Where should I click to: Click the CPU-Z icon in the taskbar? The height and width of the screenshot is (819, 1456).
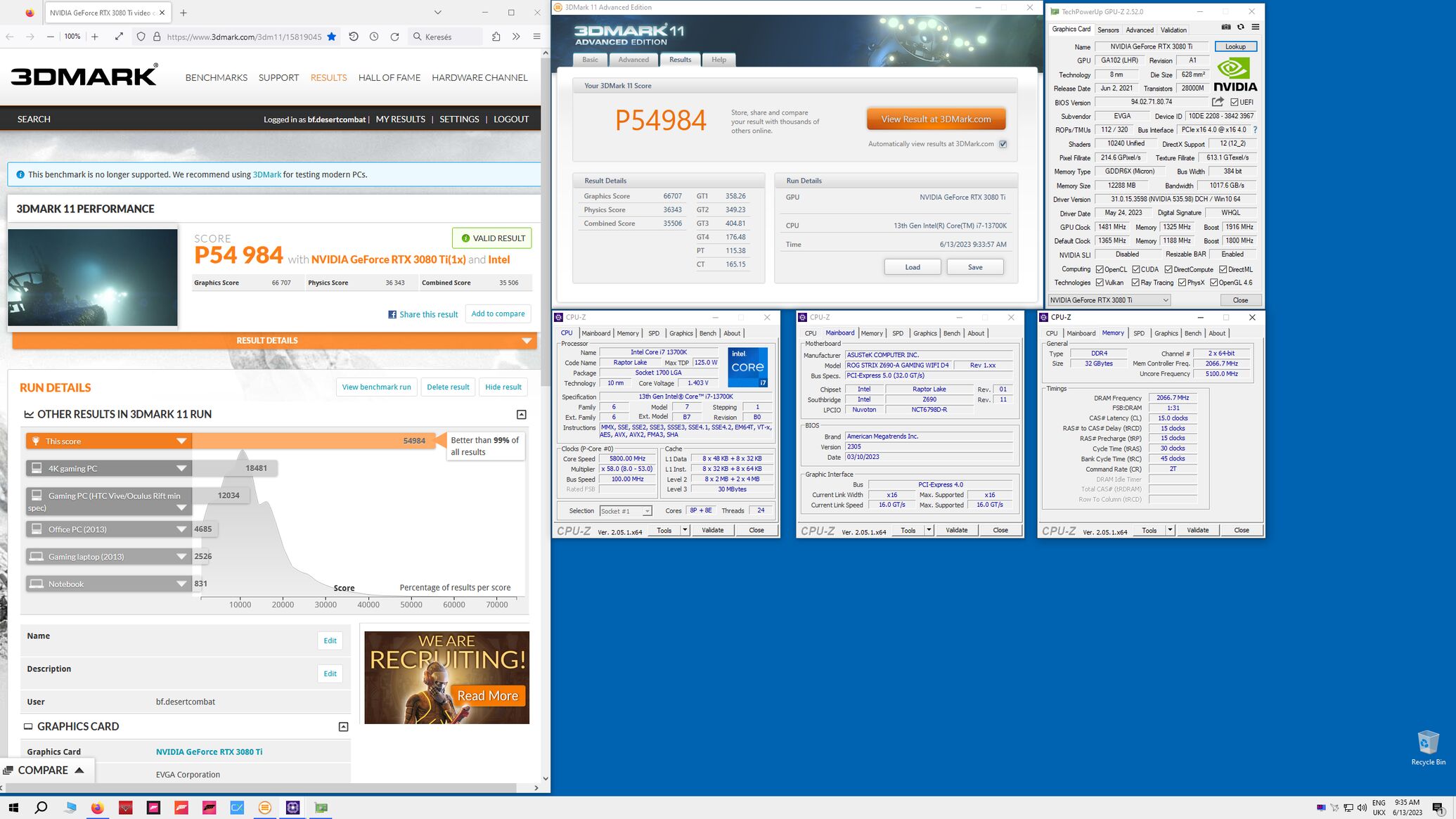tap(292, 807)
